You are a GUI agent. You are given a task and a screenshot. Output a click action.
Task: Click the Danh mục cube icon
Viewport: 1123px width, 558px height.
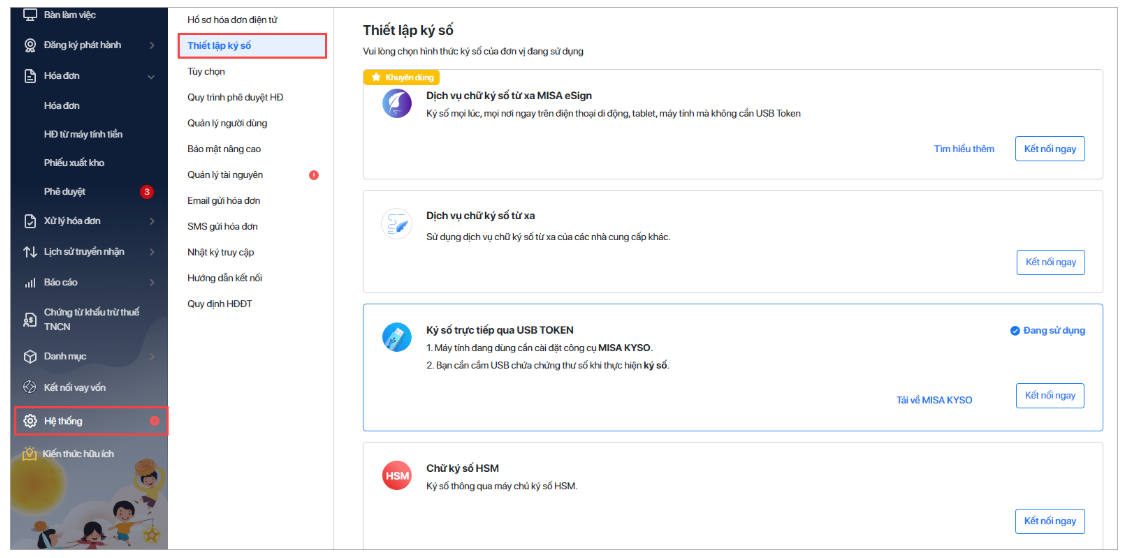tap(30, 356)
